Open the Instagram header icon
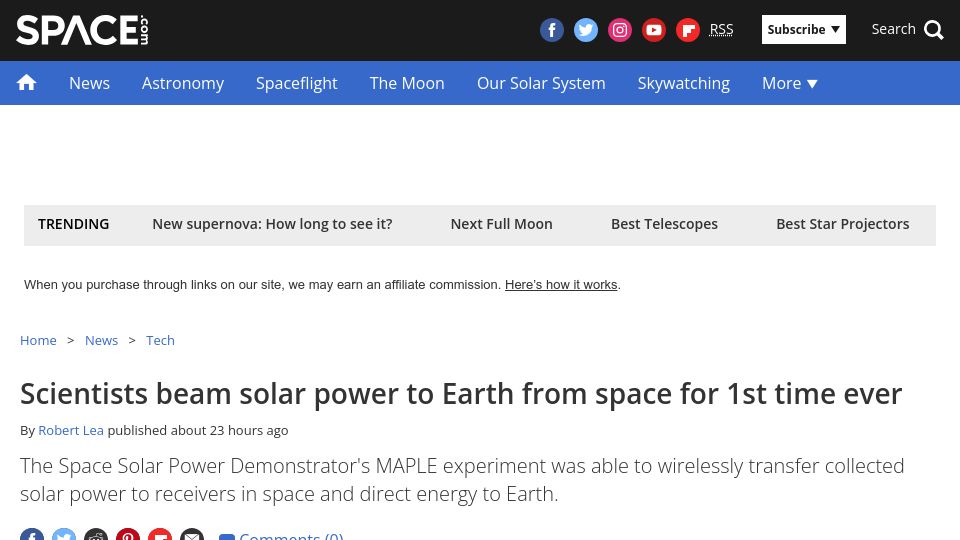This screenshot has height=540, width=960. point(620,30)
